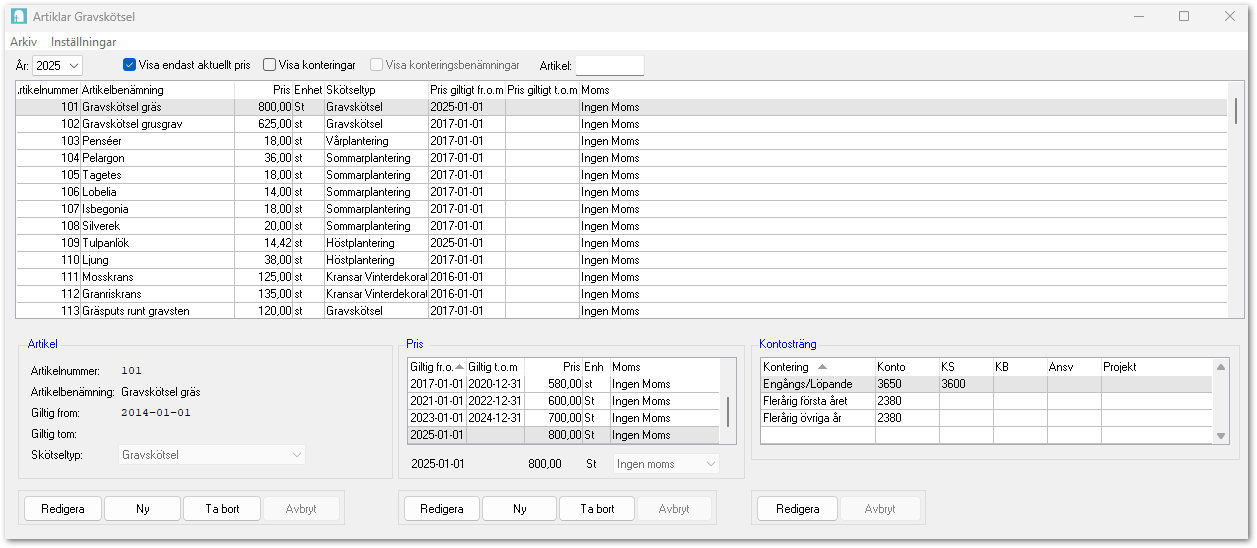Select the Tulpanlök article row
1257x548 pixels.
click(621, 243)
